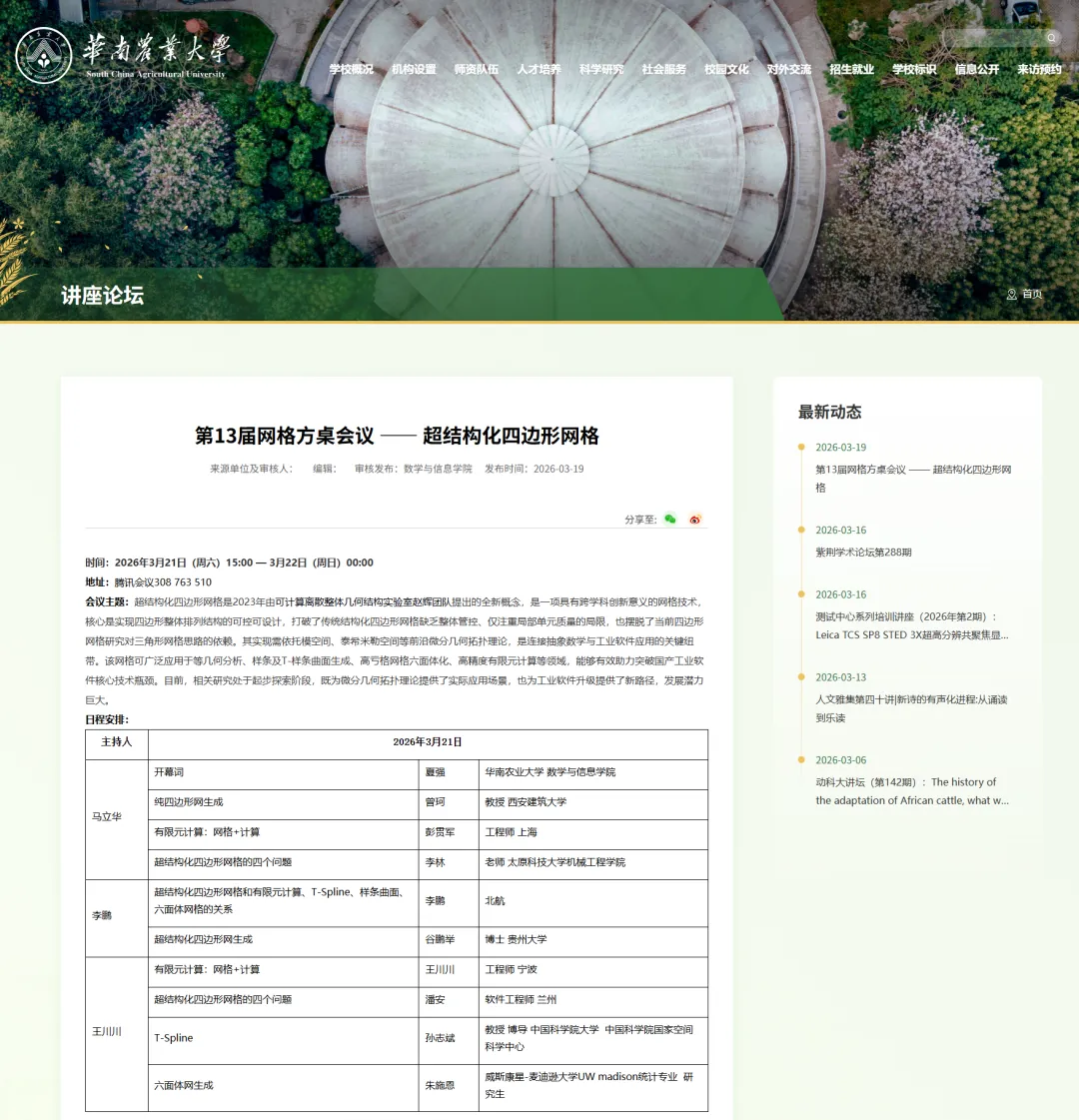Open the 校园文化 menu
This screenshot has height=1120, width=1079.
pyautogui.click(x=727, y=69)
